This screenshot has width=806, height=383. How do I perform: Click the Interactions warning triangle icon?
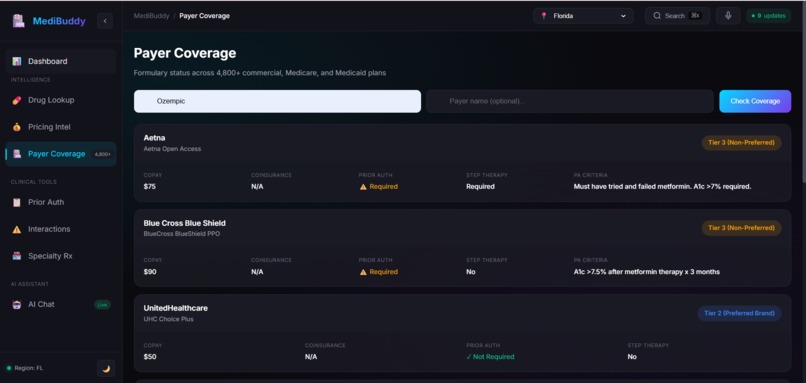[x=17, y=229]
